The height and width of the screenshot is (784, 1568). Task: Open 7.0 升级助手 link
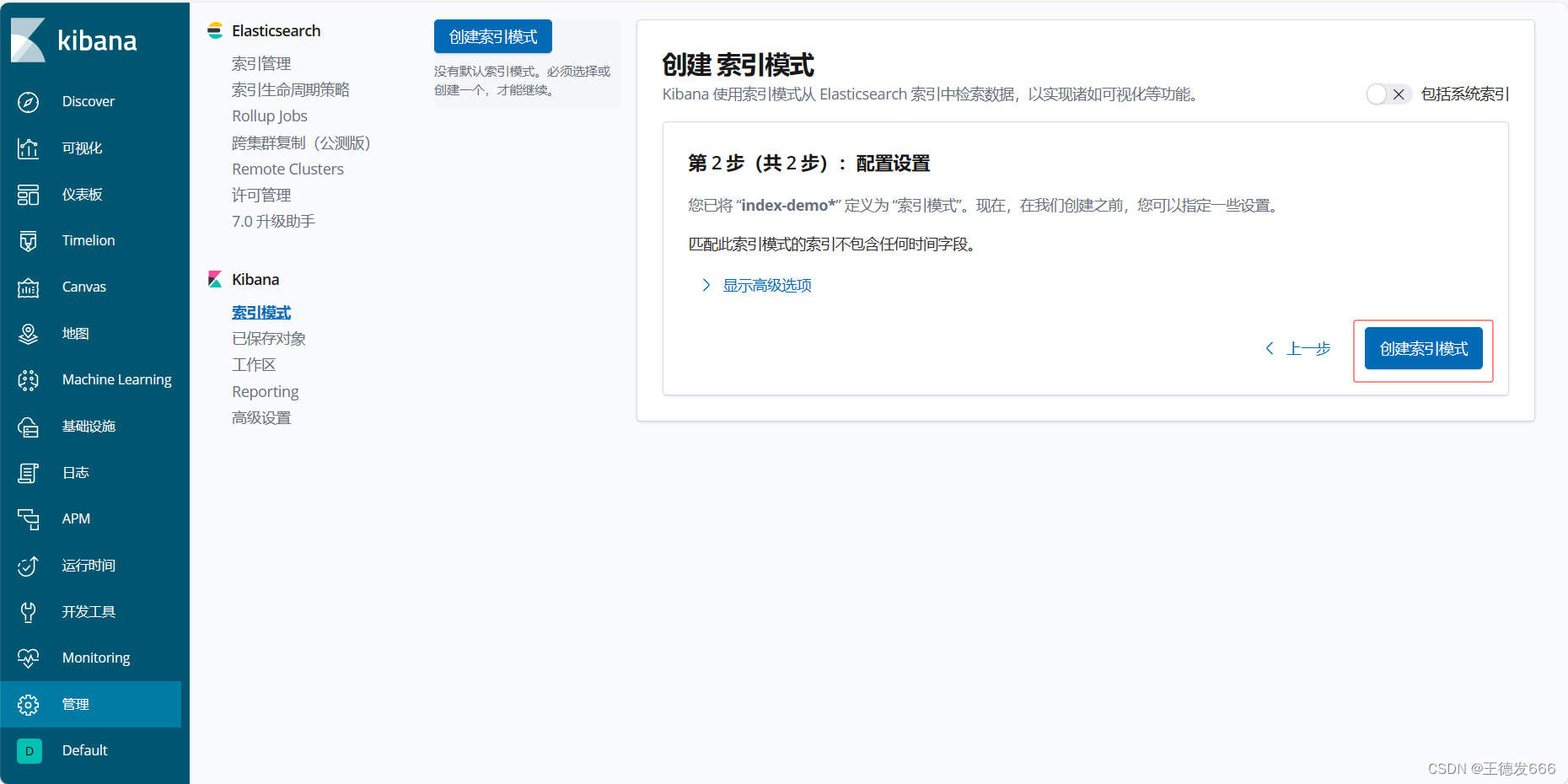coord(273,221)
